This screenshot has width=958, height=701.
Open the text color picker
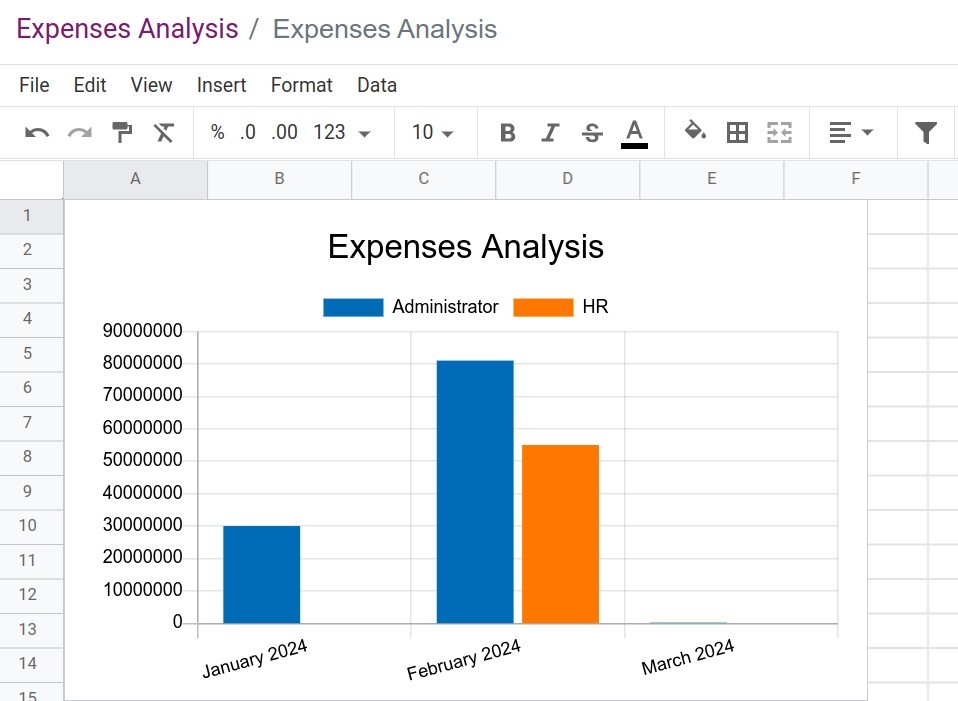(x=634, y=133)
